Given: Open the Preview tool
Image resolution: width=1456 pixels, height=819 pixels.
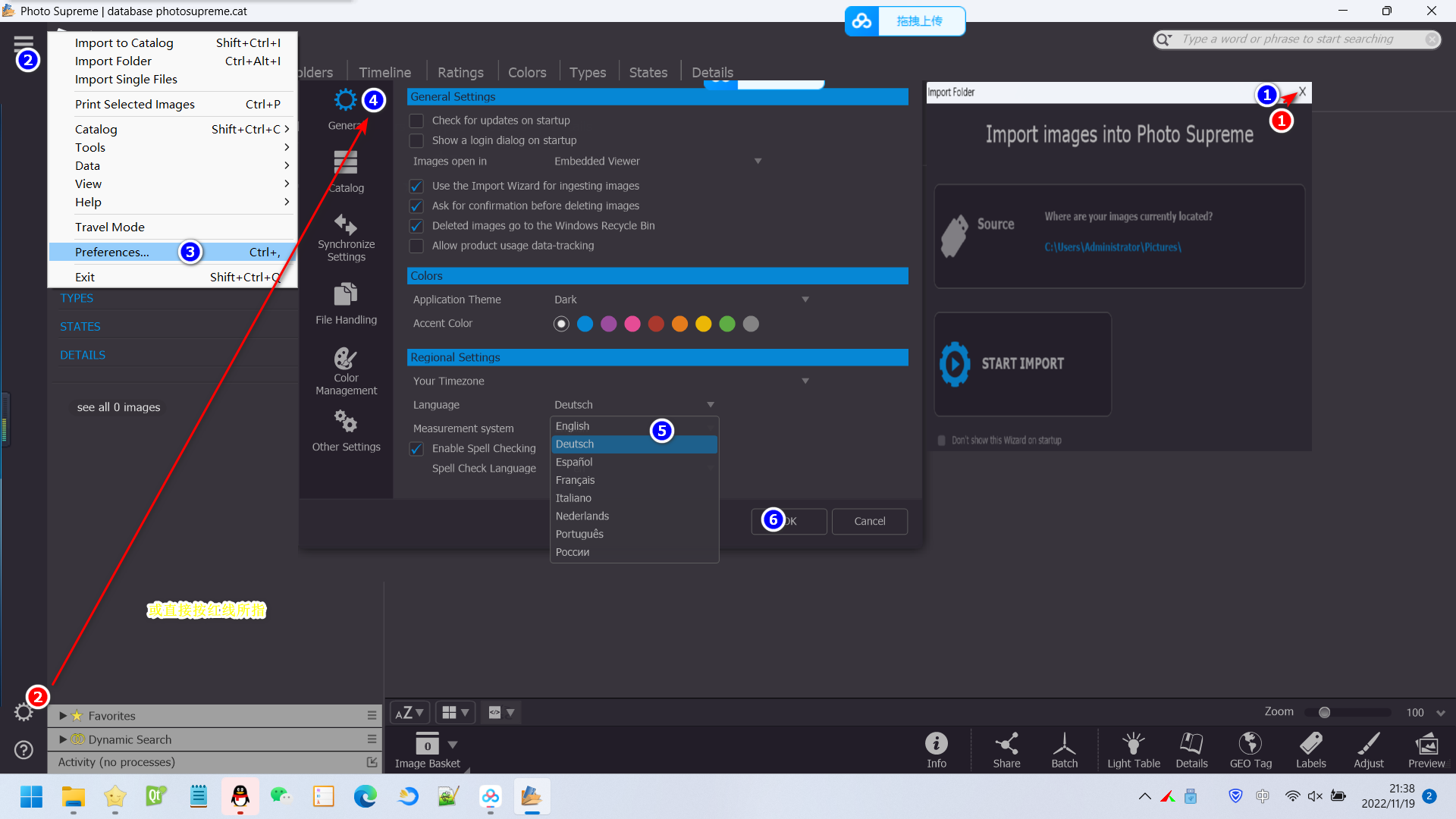Looking at the screenshot, I should 1426,750.
